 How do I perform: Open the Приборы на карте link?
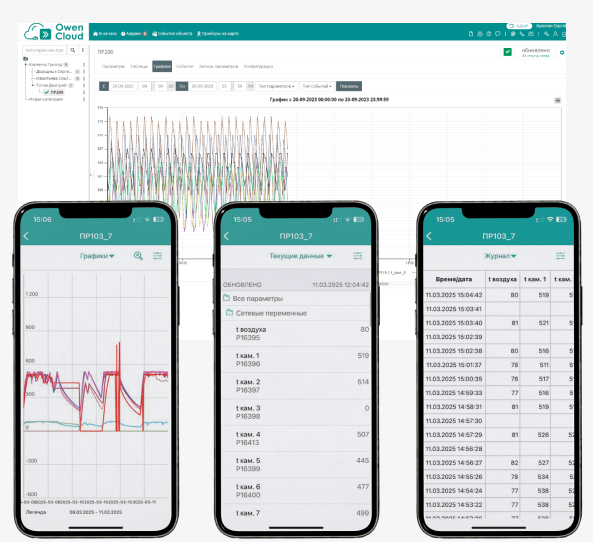[218, 34]
